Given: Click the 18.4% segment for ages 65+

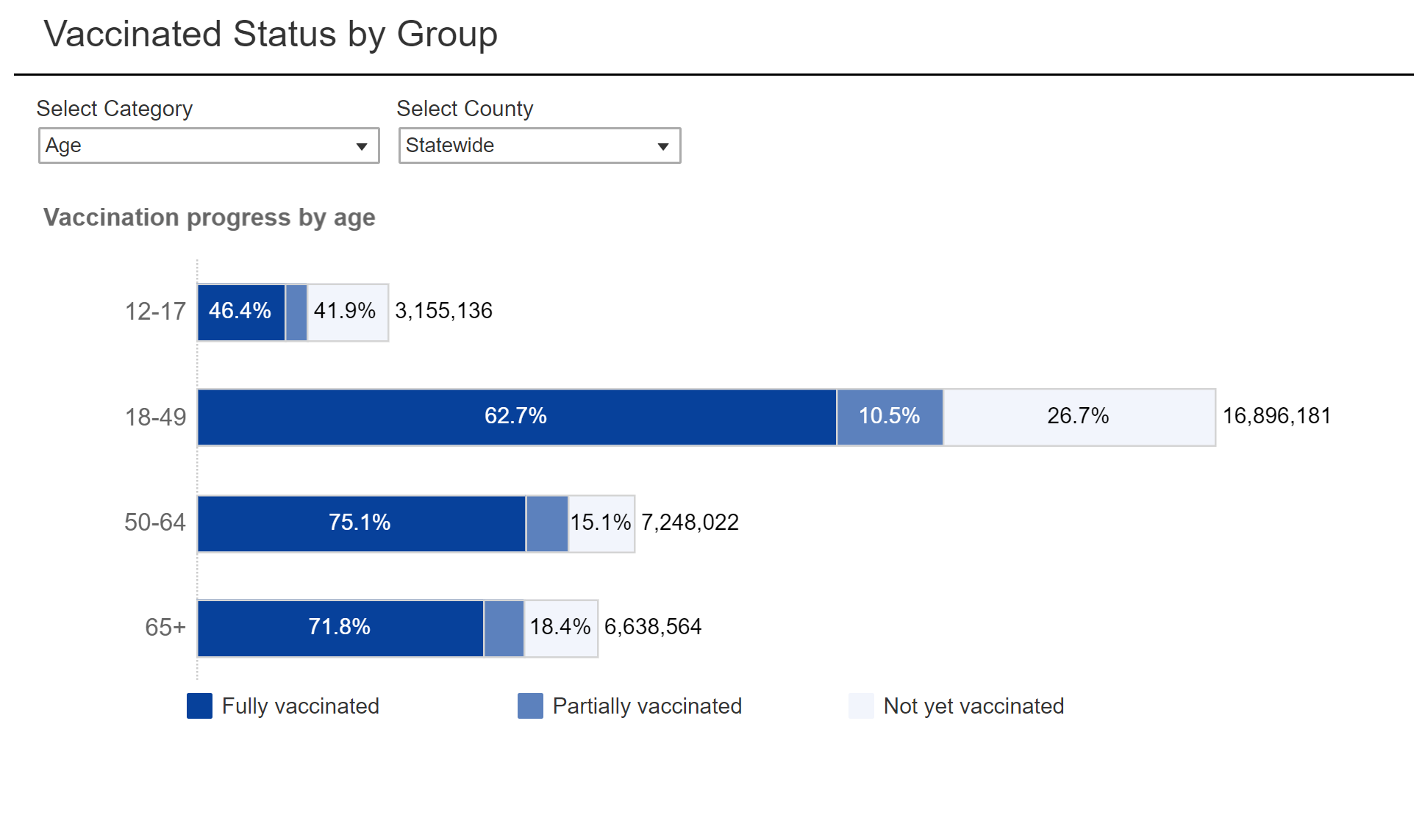Looking at the screenshot, I should point(560,628).
